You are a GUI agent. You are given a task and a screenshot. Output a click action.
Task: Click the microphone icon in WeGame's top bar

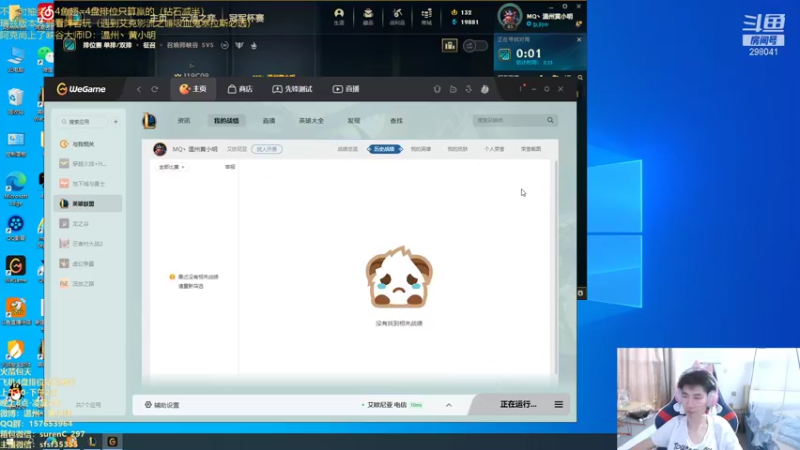point(437,89)
